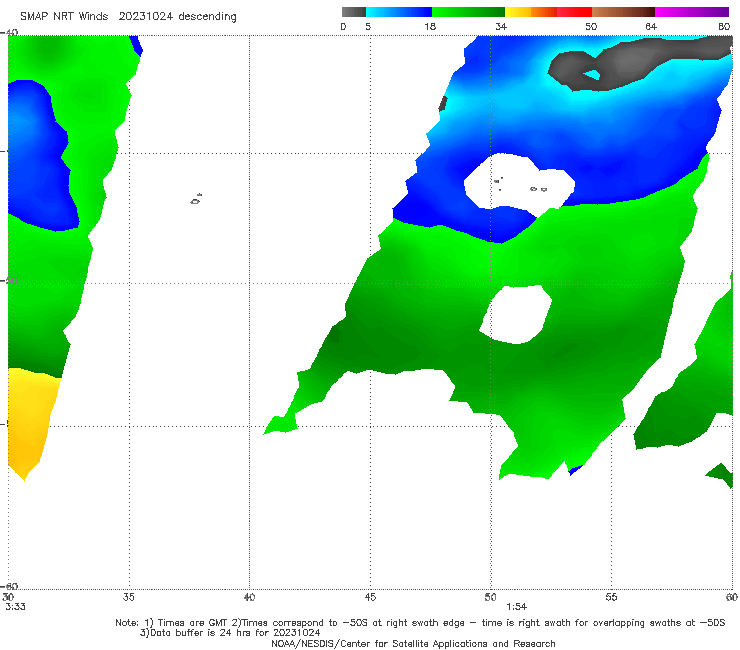Viewport: 740px width, 650px height.
Task: Click the swath time label "1:54"
Action: [x=516, y=607]
